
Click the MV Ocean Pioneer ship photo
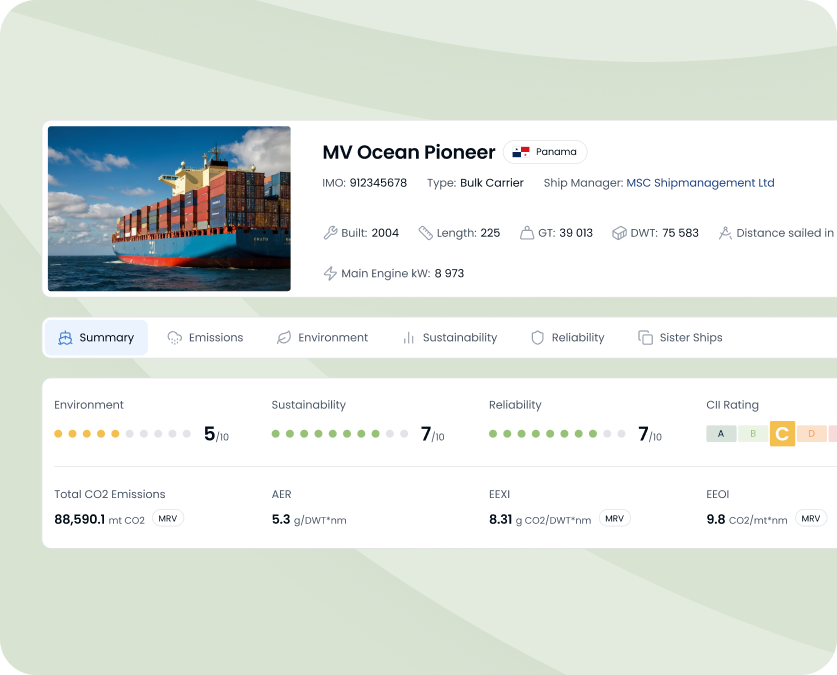(x=169, y=208)
